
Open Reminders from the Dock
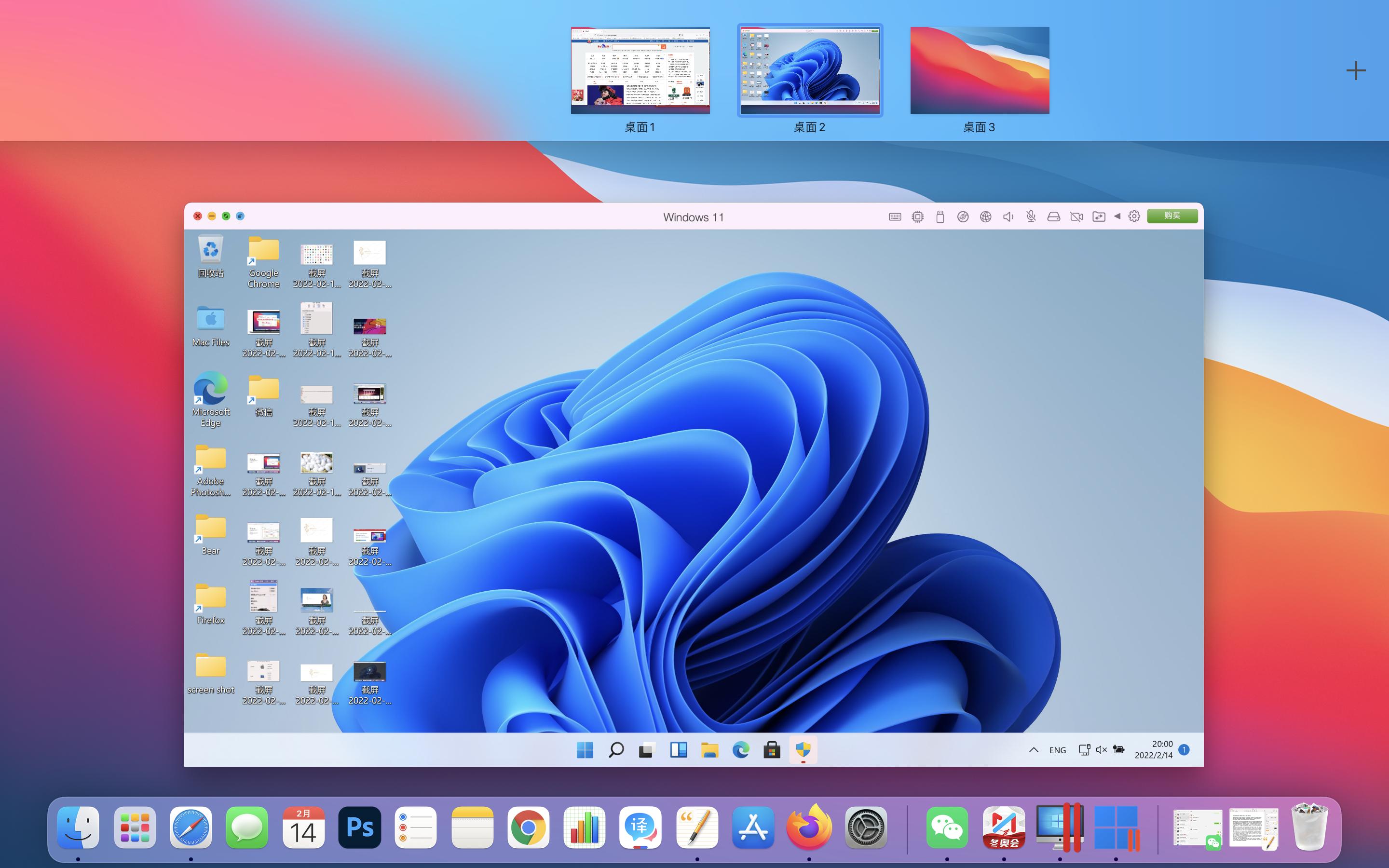pos(416,827)
